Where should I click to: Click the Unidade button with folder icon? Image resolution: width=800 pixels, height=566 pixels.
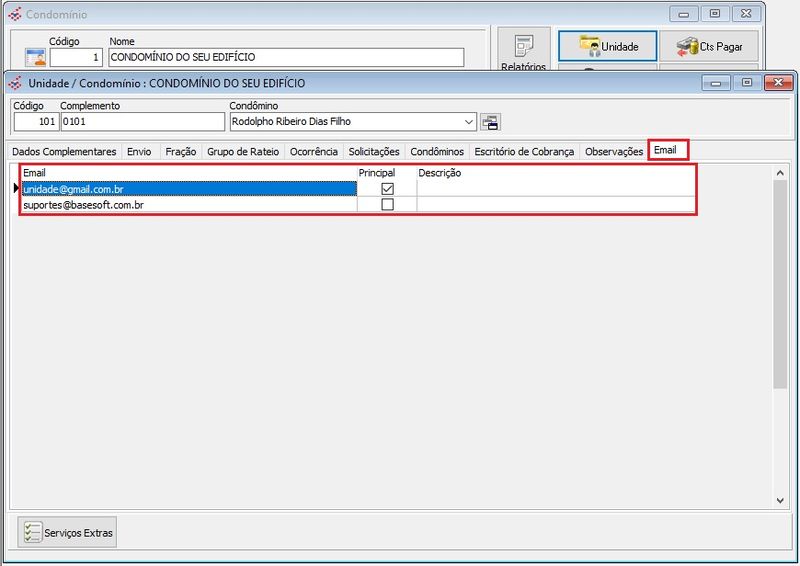click(x=607, y=46)
